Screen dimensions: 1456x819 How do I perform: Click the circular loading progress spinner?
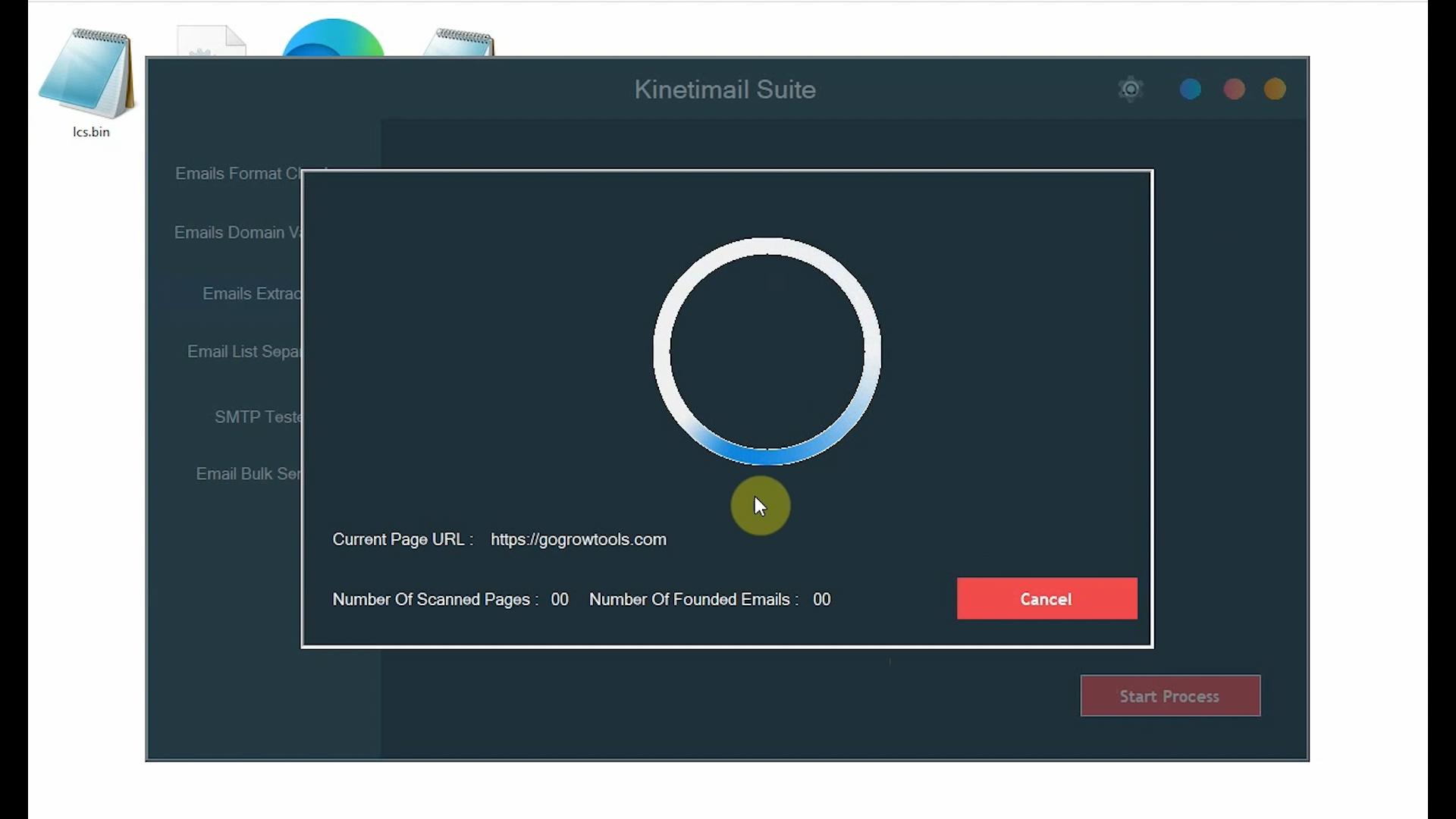tap(766, 349)
